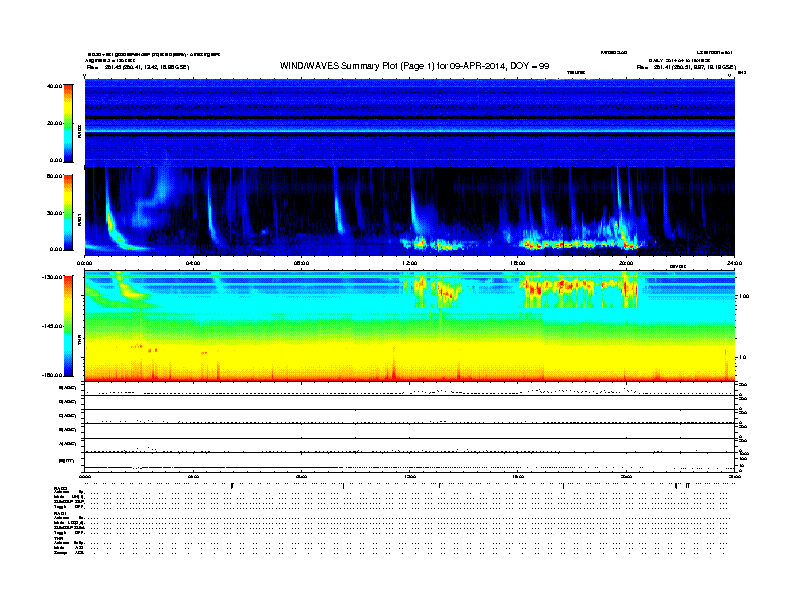Image resolution: width=792 pixels, height=612 pixels.
Task: Click the -160.00 label on TNR color bar
Action: (52, 375)
